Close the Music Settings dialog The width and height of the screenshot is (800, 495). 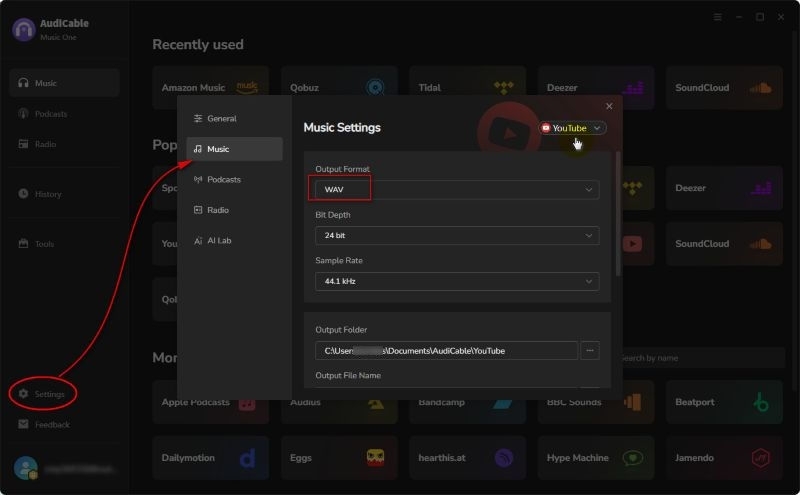click(x=609, y=106)
